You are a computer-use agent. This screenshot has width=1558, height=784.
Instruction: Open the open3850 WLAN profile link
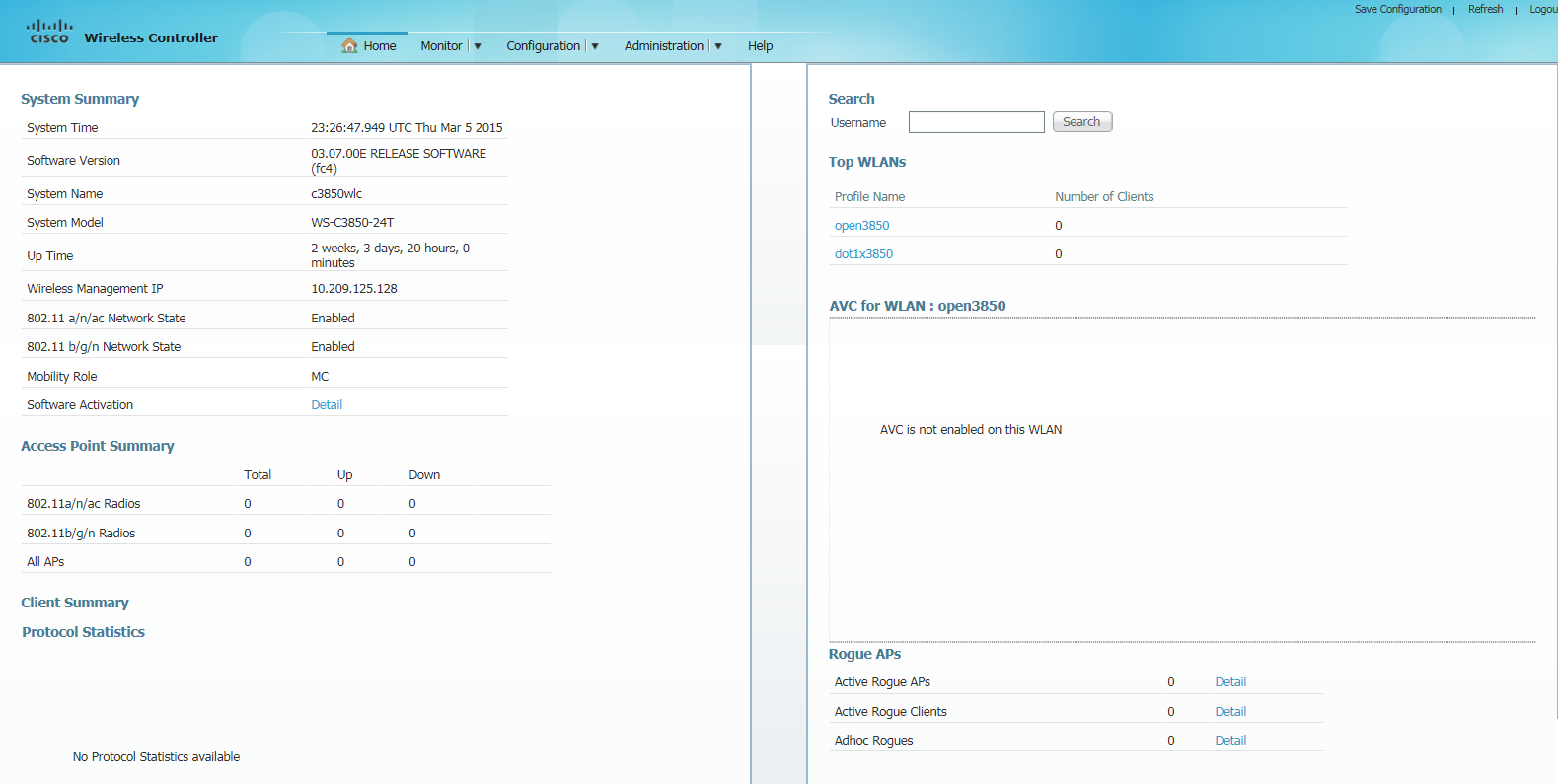click(x=861, y=226)
